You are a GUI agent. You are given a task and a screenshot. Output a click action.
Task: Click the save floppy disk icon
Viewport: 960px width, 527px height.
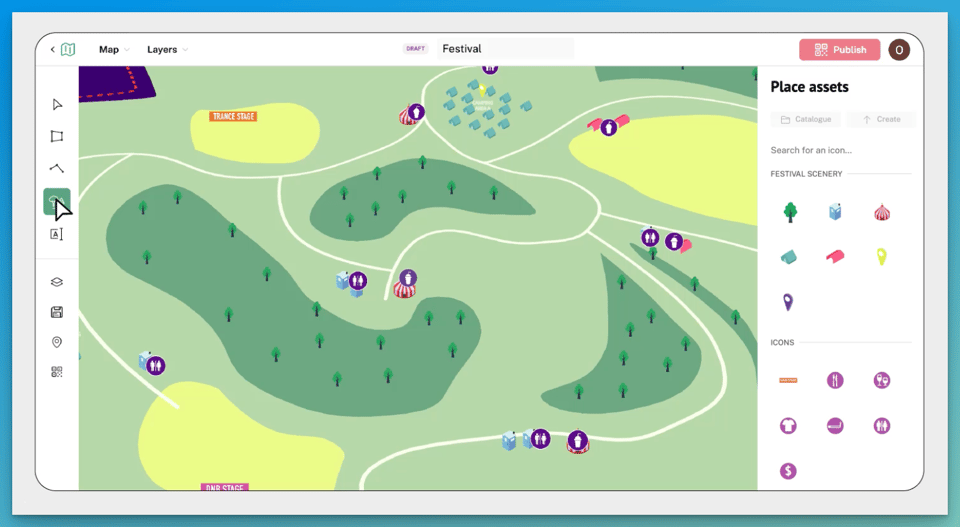(57, 312)
